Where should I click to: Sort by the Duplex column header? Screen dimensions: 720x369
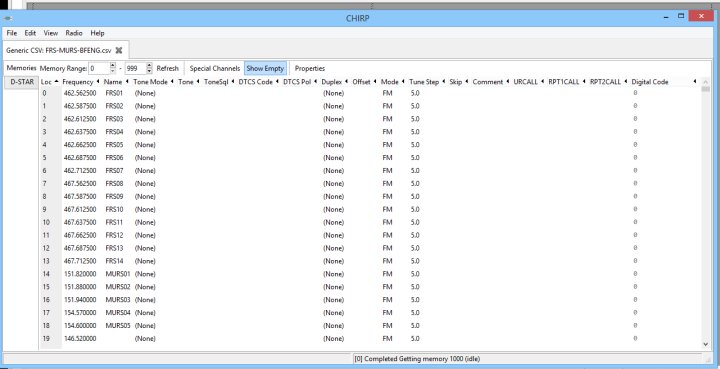click(335, 82)
